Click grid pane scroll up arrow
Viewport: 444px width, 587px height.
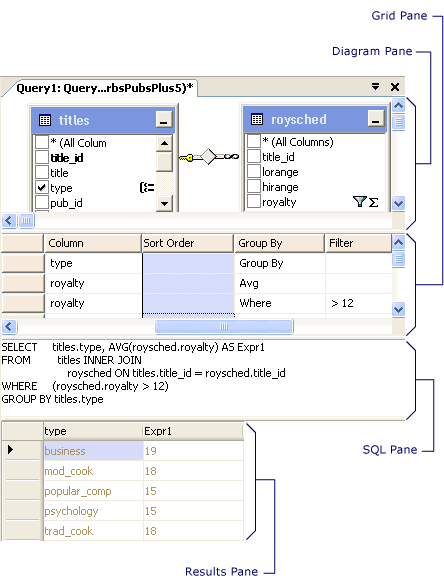[398, 243]
